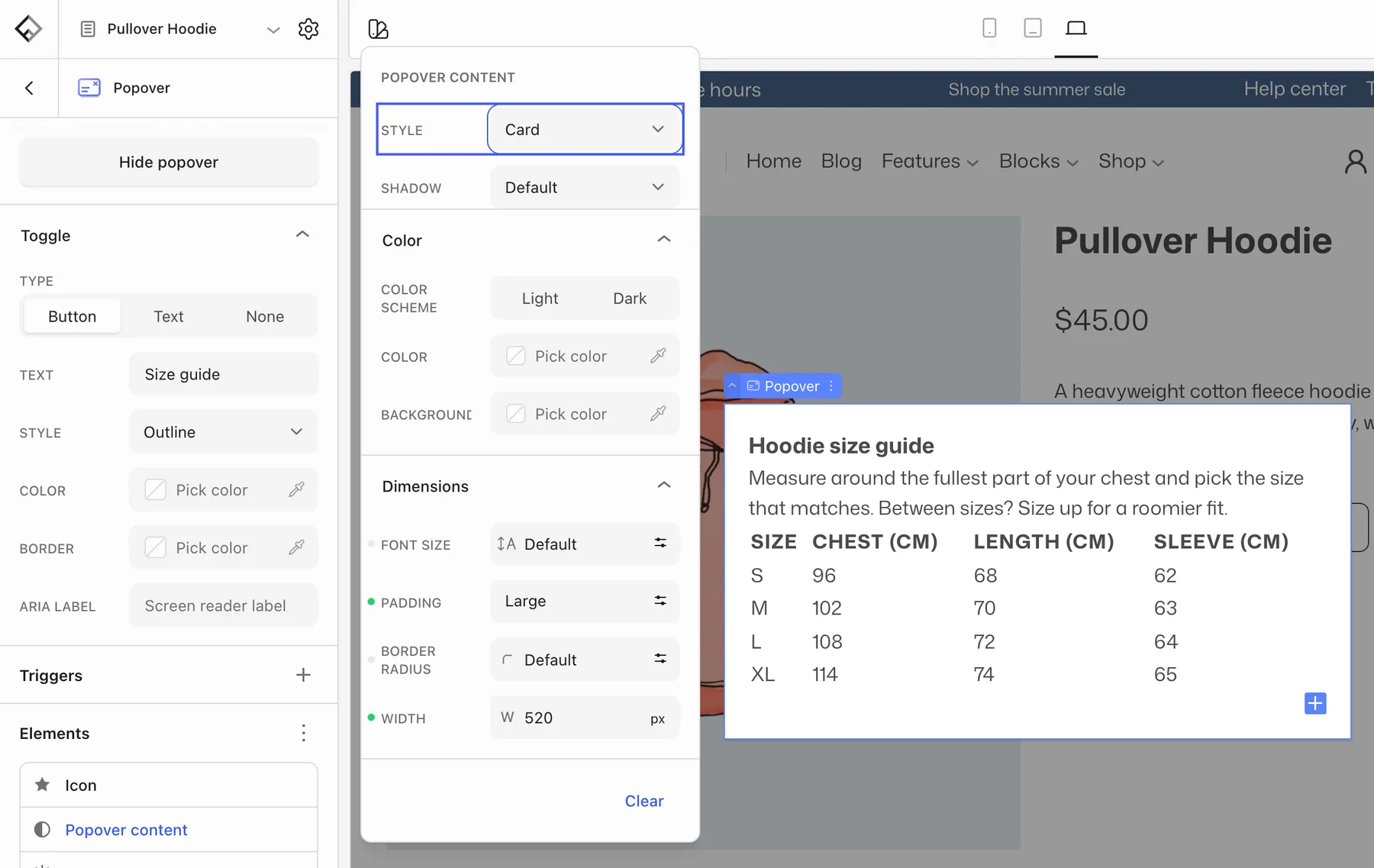
Task: Pick toggle Border color swatch
Action: (x=156, y=547)
